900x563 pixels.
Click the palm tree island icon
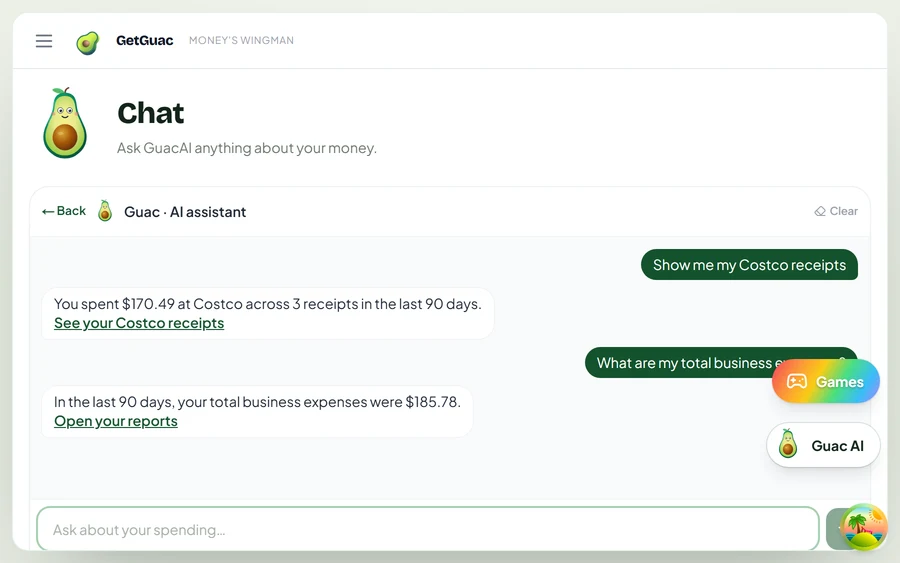point(864,527)
